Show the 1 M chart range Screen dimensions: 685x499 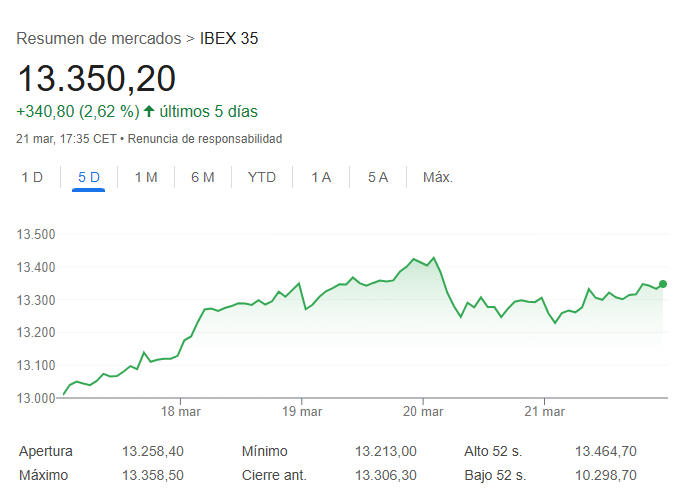click(146, 177)
